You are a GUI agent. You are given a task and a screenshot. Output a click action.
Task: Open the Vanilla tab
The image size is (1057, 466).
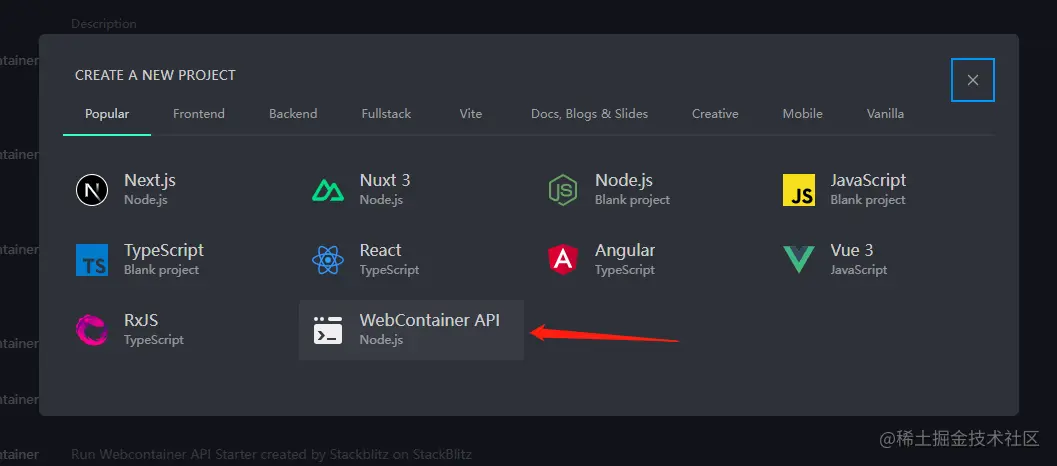(x=885, y=114)
